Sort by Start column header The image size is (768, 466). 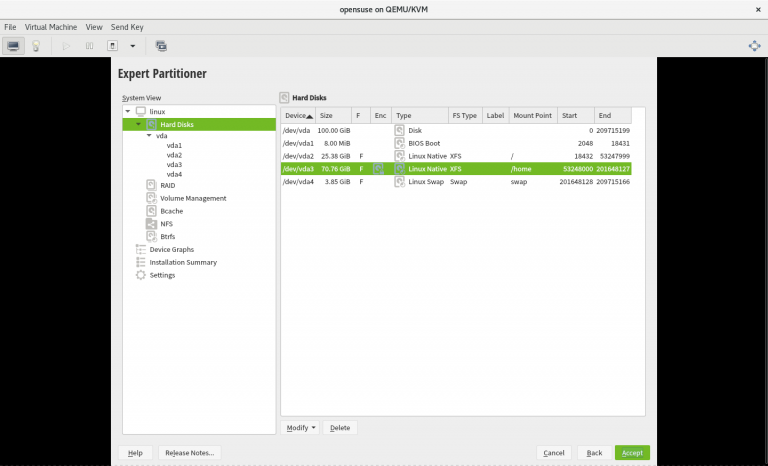click(576, 116)
